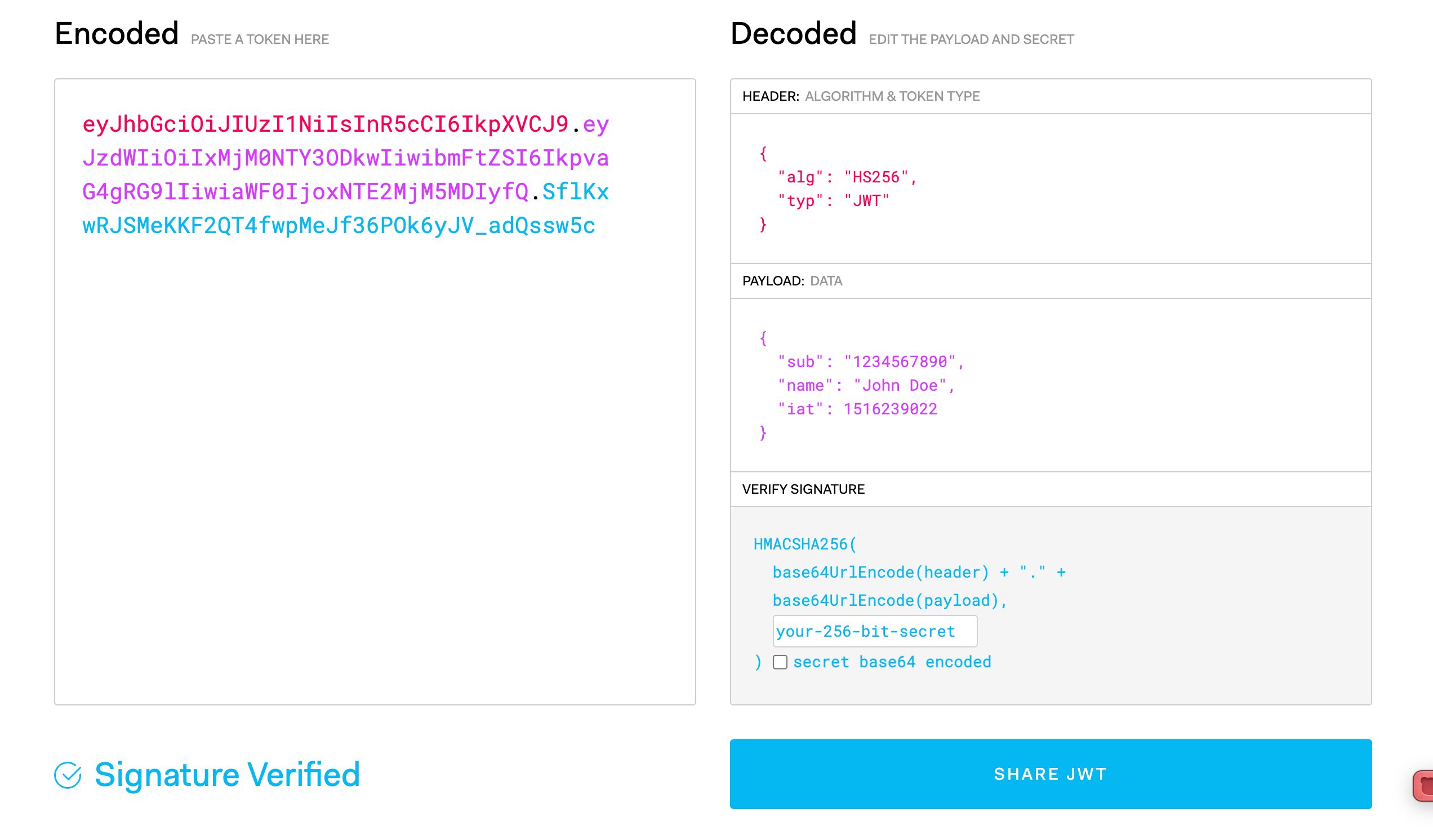The image size is (1433, 840).
Task: Enable the secret base64 encoded checkbox
Action: coord(780,662)
